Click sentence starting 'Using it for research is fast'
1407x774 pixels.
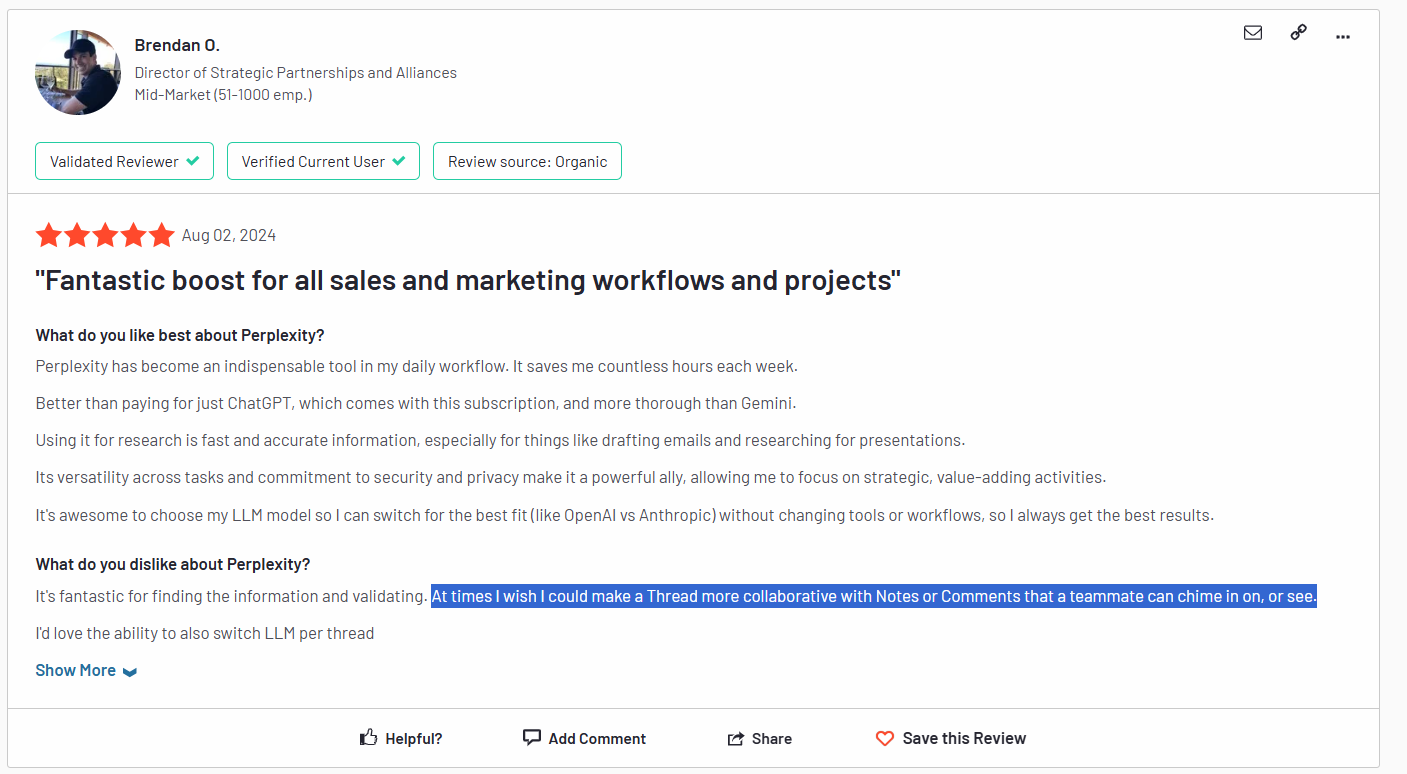click(500, 440)
